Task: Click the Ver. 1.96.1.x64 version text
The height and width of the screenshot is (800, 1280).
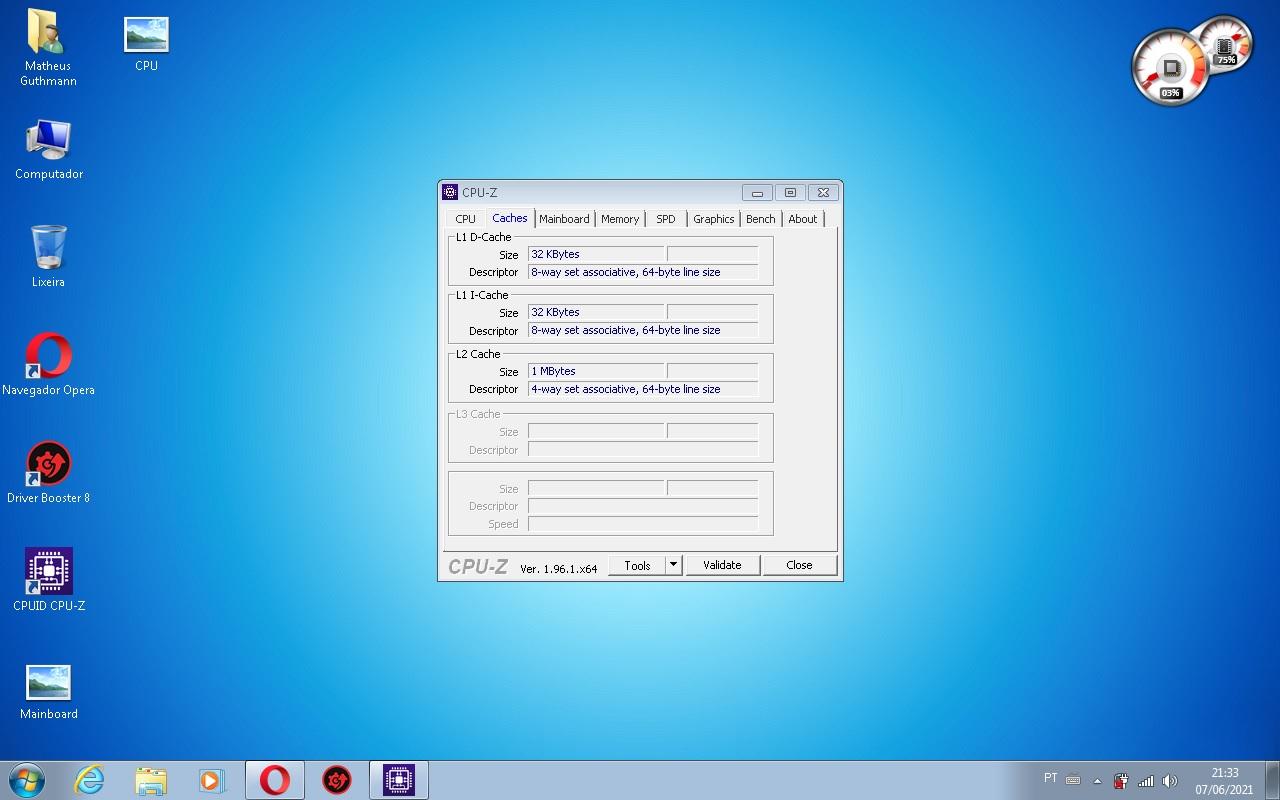Action: (x=558, y=568)
